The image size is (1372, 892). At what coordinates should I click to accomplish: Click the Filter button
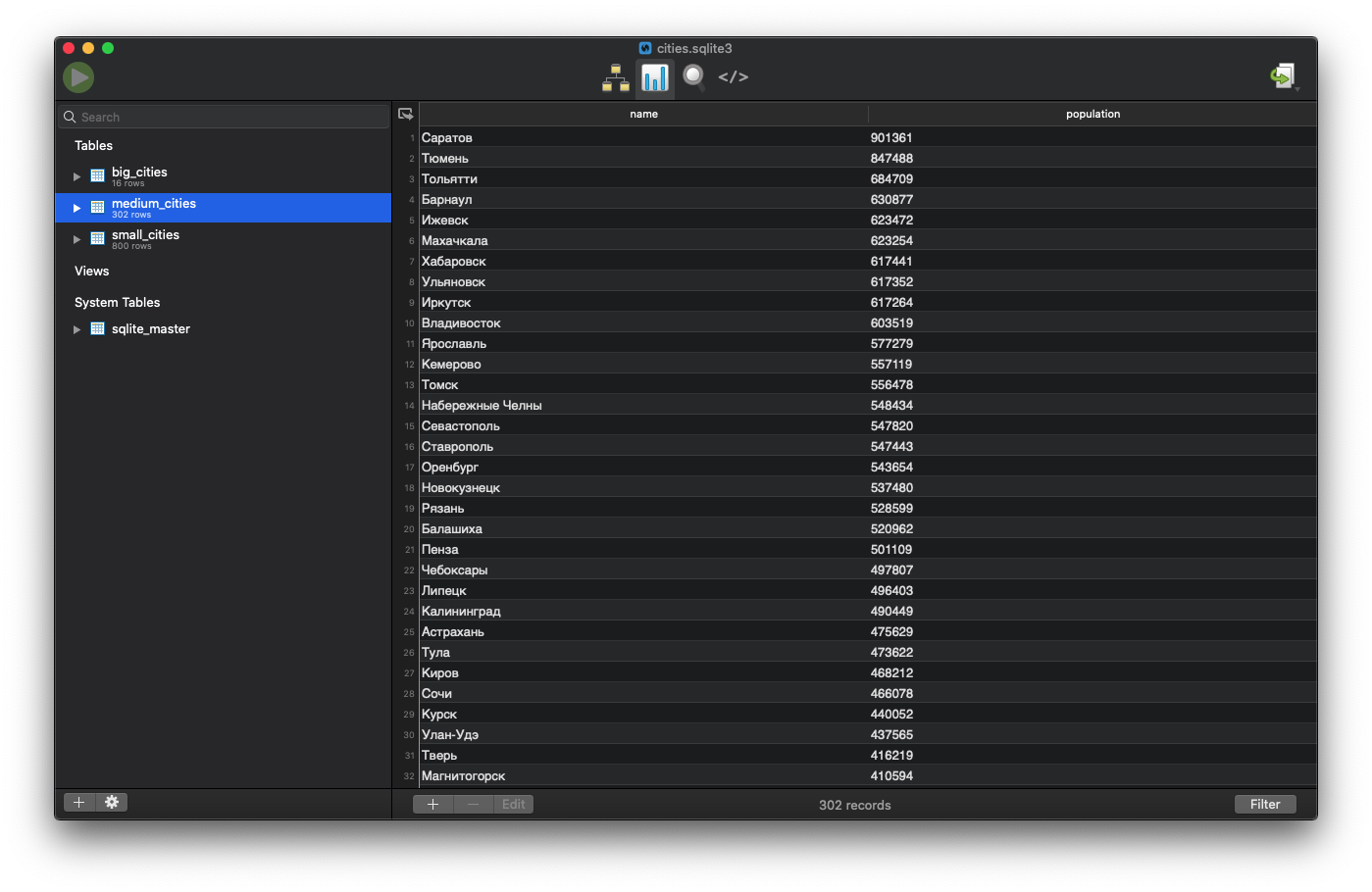click(1265, 804)
